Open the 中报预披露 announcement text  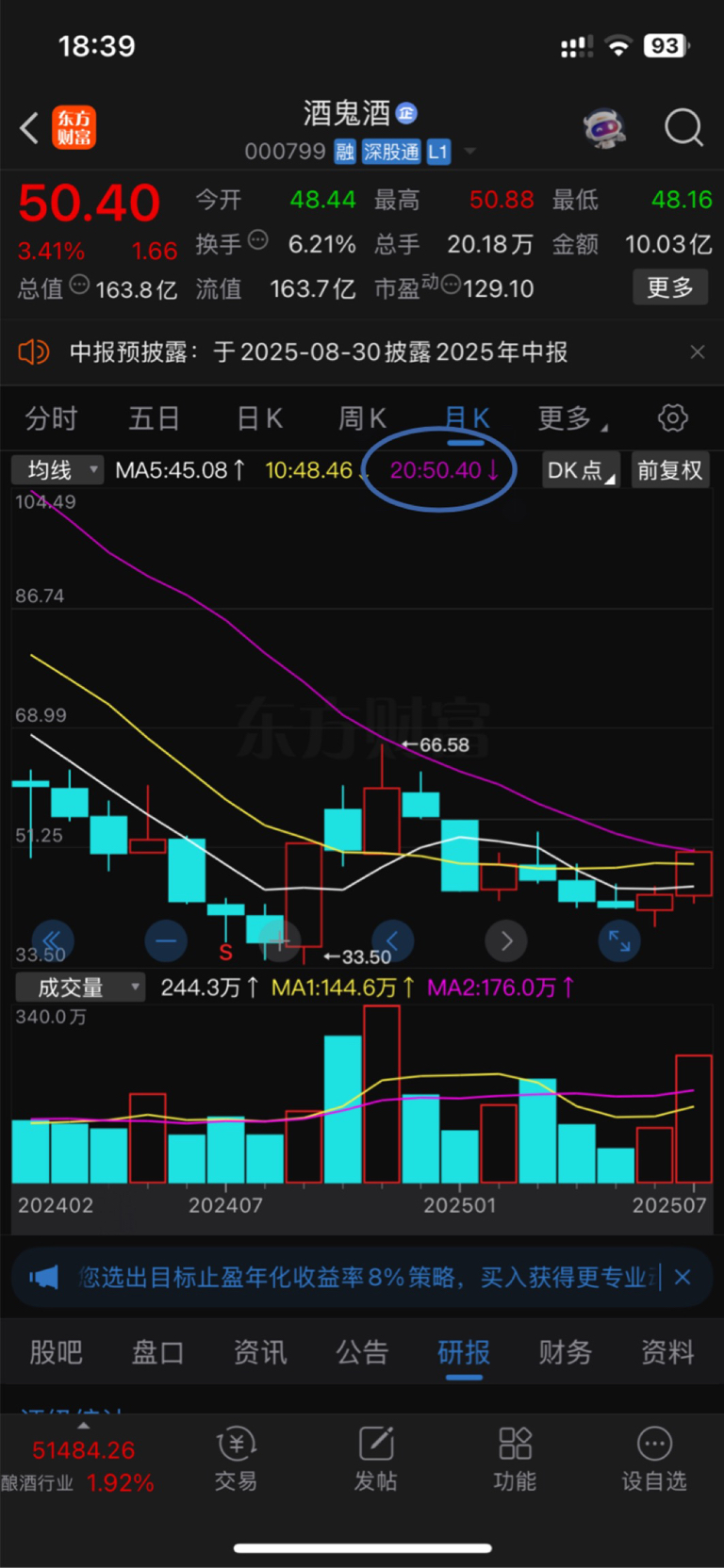[x=319, y=352]
